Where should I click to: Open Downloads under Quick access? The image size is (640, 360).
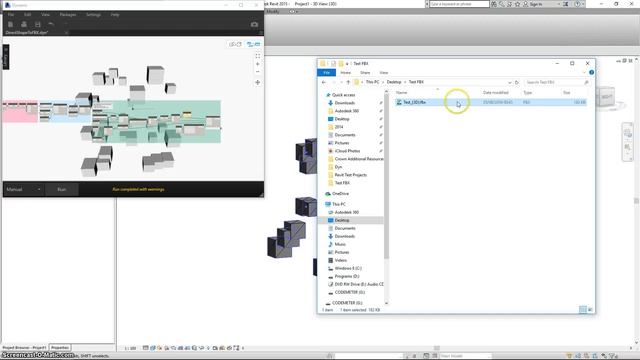[344, 103]
